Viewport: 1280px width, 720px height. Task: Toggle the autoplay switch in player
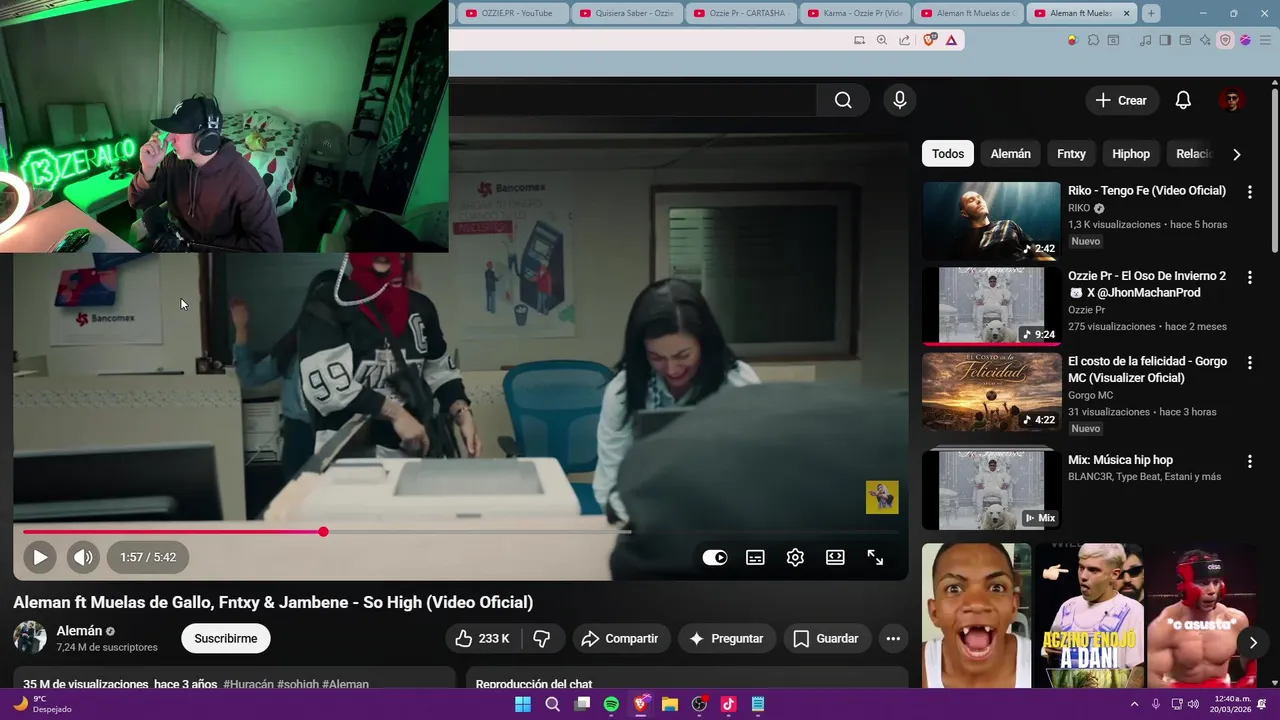pyautogui.click(x=715, y=558)
